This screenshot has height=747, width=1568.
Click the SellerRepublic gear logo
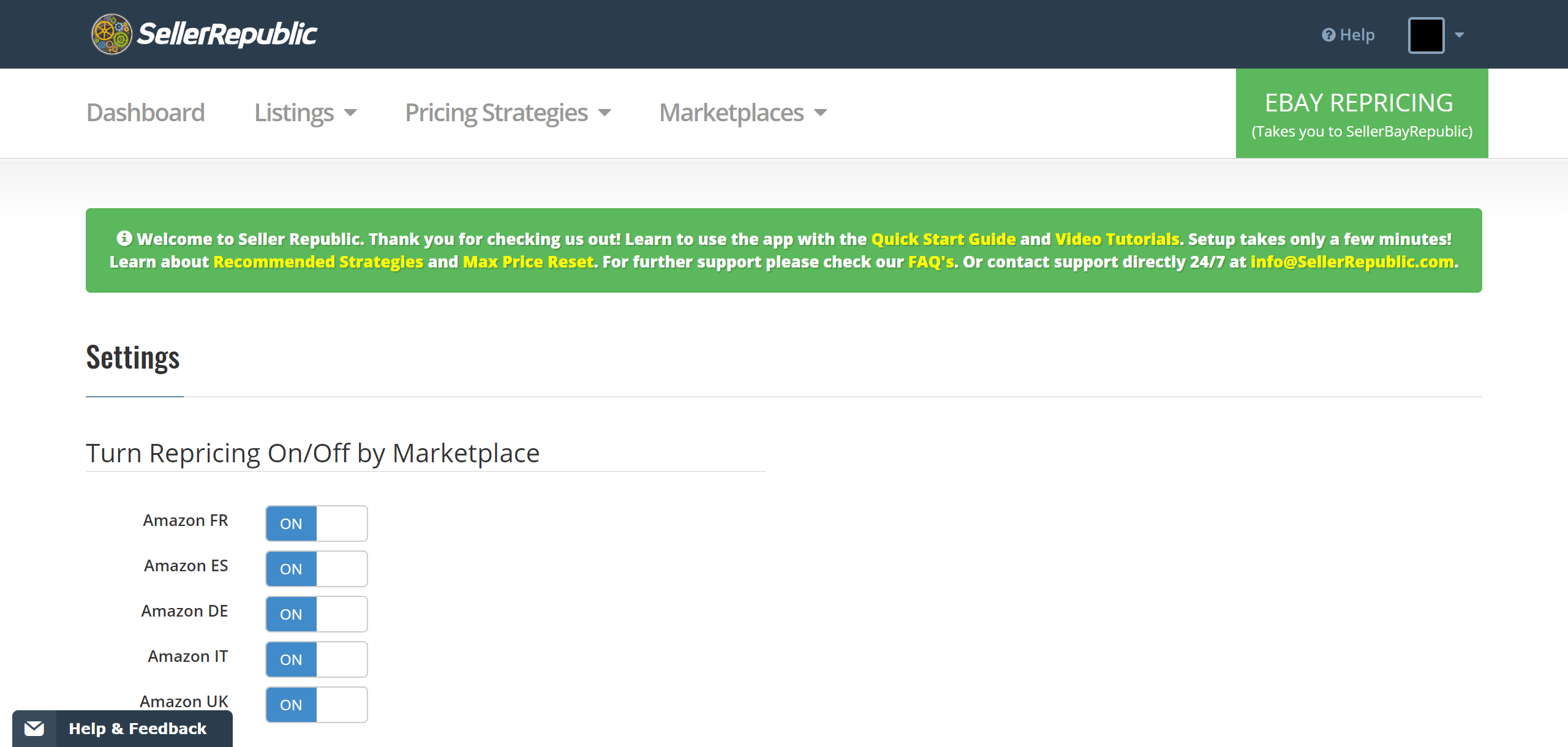(111, 34)
